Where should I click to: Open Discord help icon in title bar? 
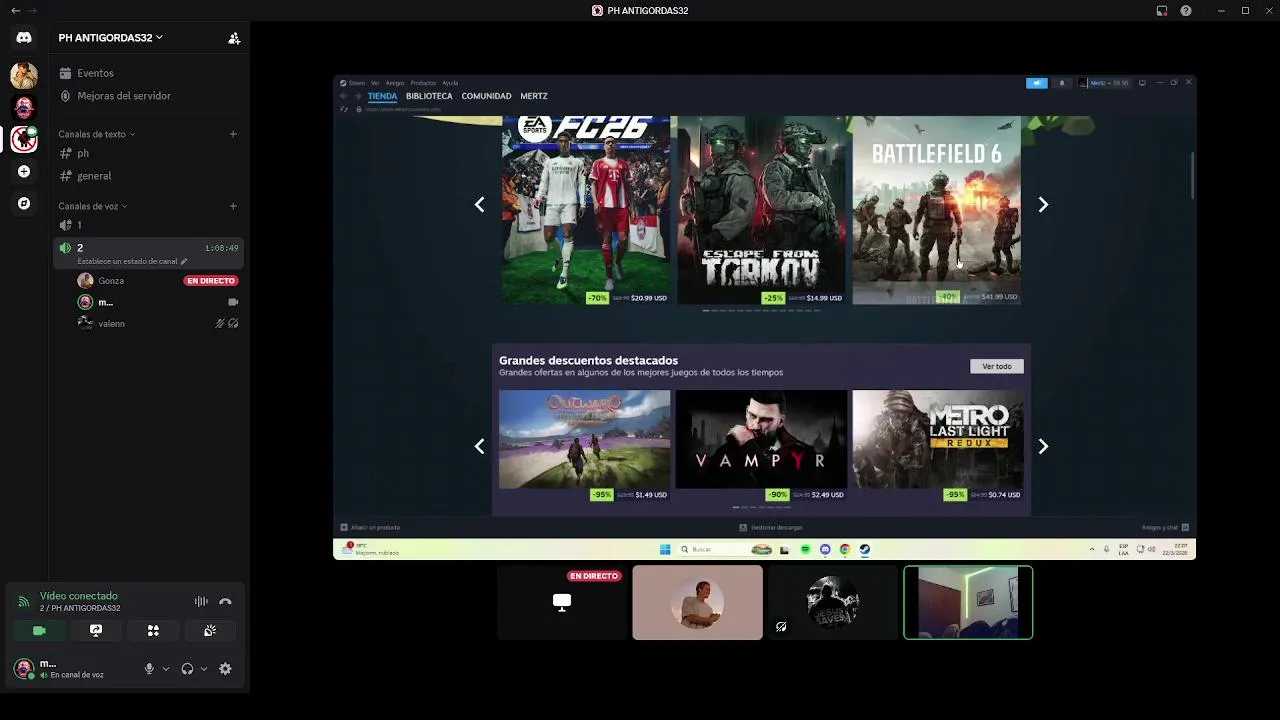click(x=1186, y=11)
